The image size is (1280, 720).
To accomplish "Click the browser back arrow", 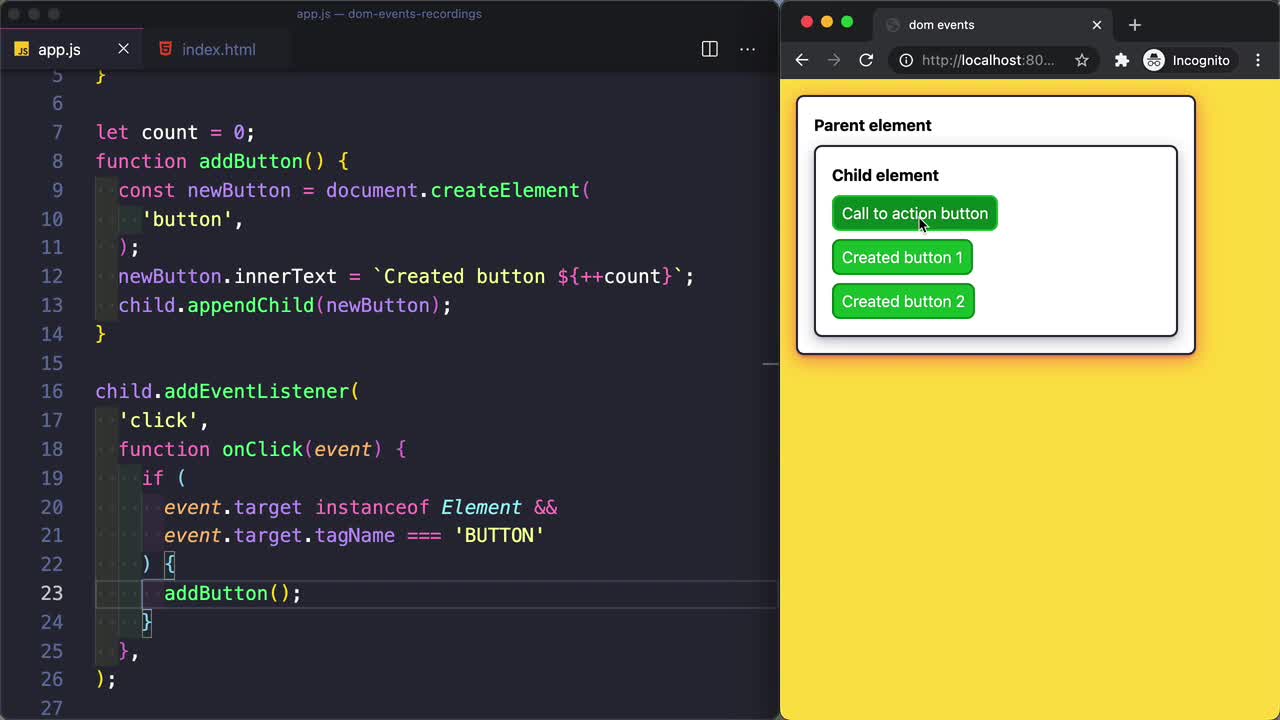I will point(801,60).
